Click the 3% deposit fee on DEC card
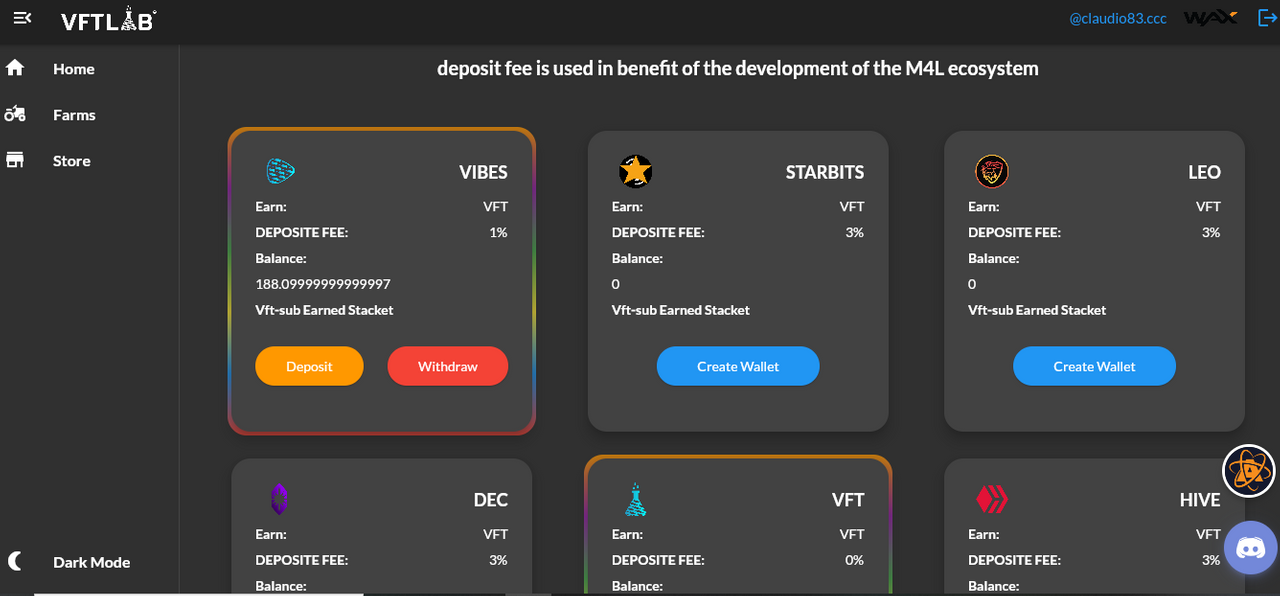The width and height of the screenshot is (1280, 596). [x=498, y=560]
